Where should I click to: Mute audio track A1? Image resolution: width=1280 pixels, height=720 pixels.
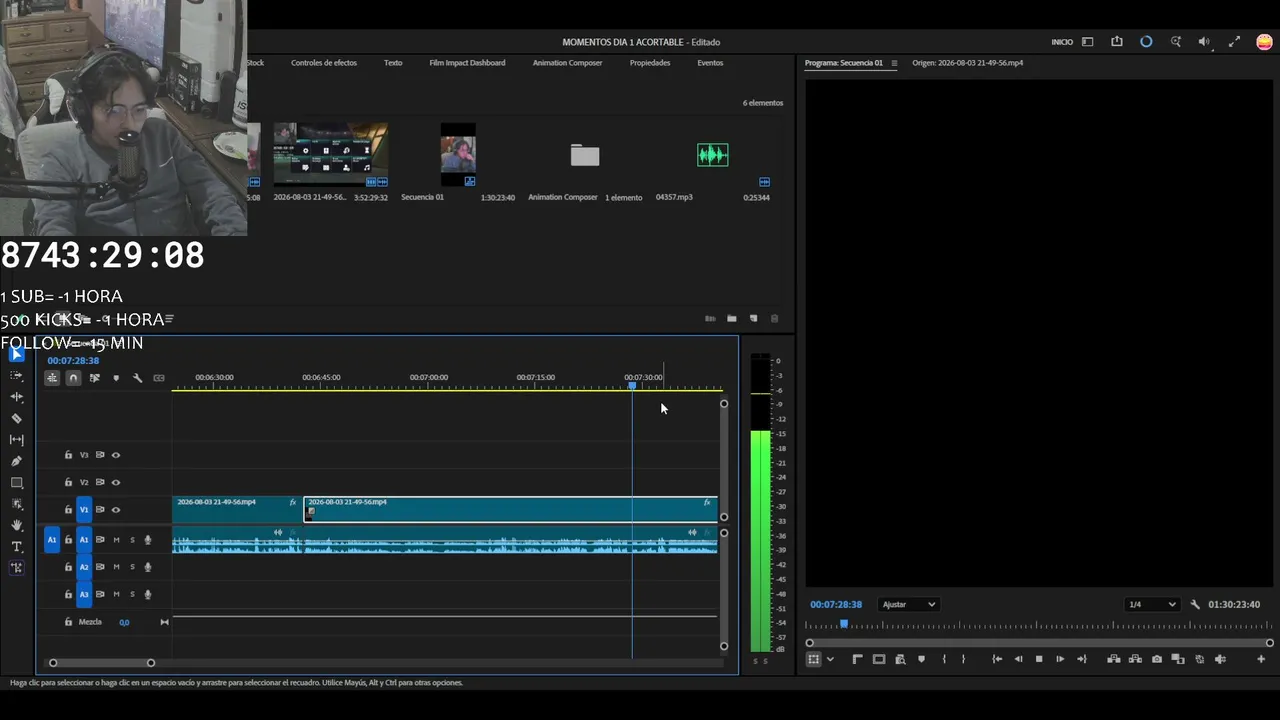click(x=116, y=540)
